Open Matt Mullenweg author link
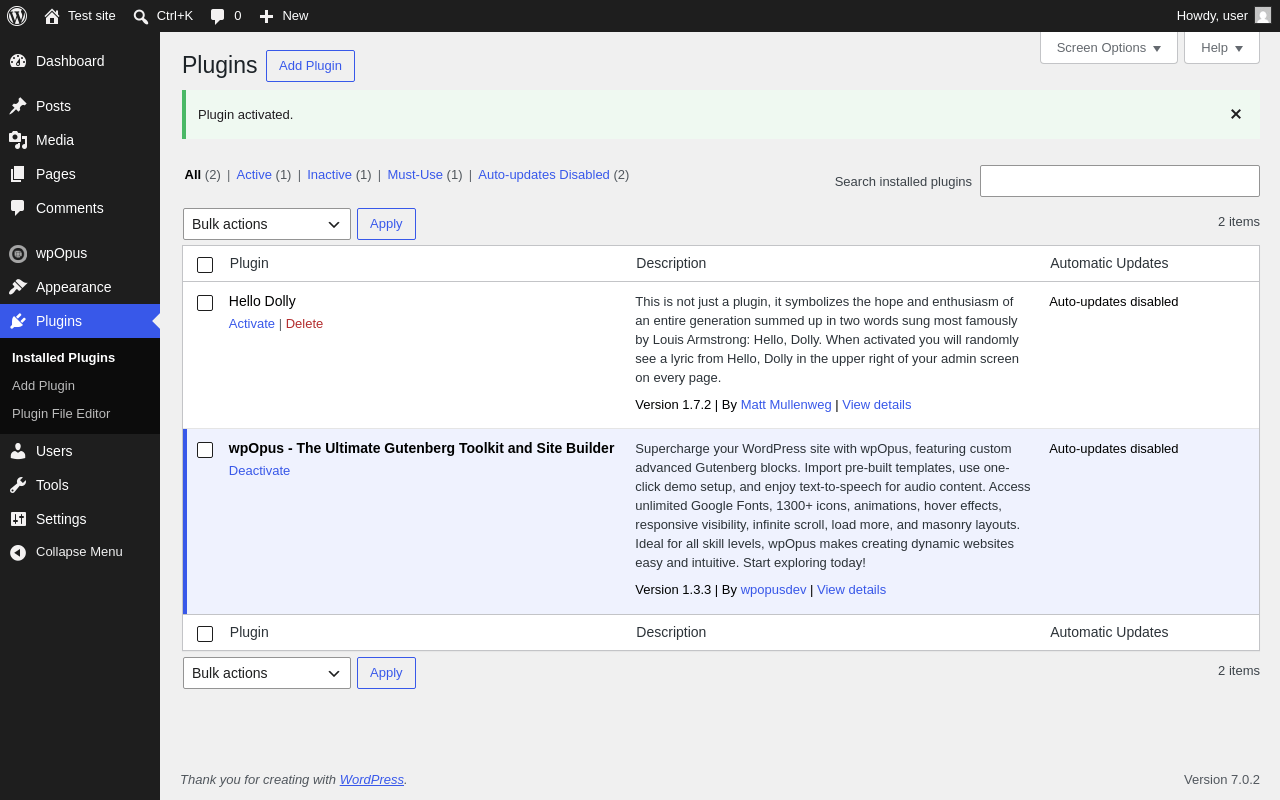Screen dimensions: 1280x800 tap(786, 405)
